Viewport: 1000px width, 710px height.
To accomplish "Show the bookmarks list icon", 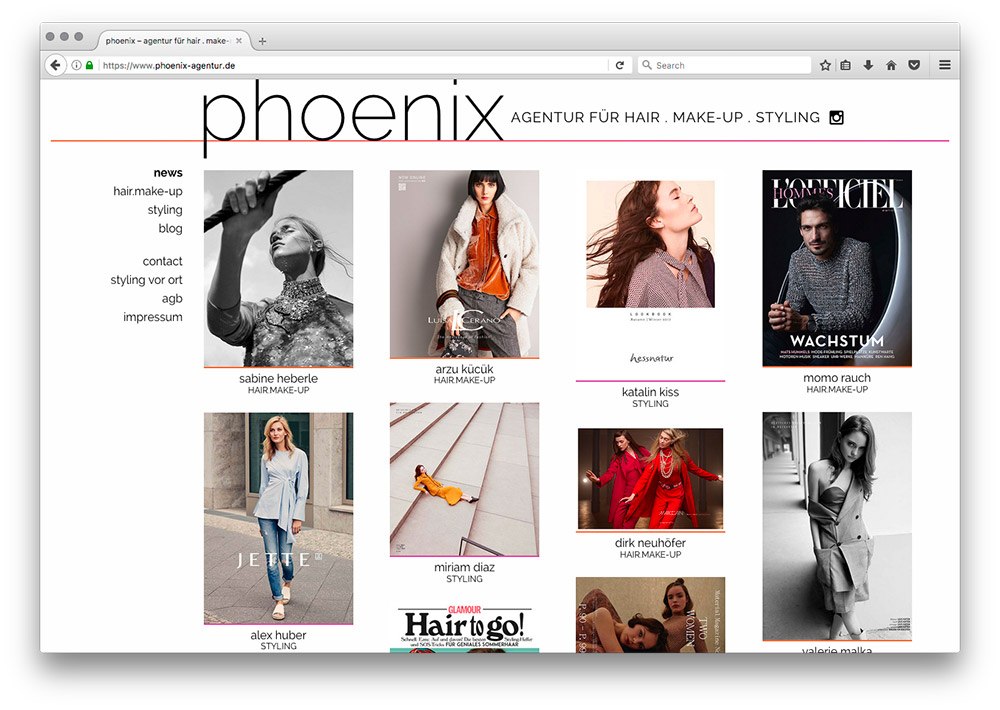I will 846,65.
